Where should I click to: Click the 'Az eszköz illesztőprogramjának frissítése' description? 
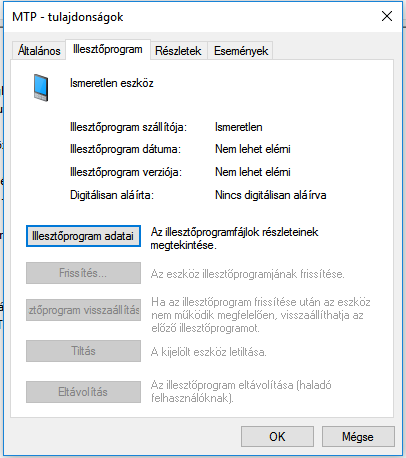[x=247, y=274]
